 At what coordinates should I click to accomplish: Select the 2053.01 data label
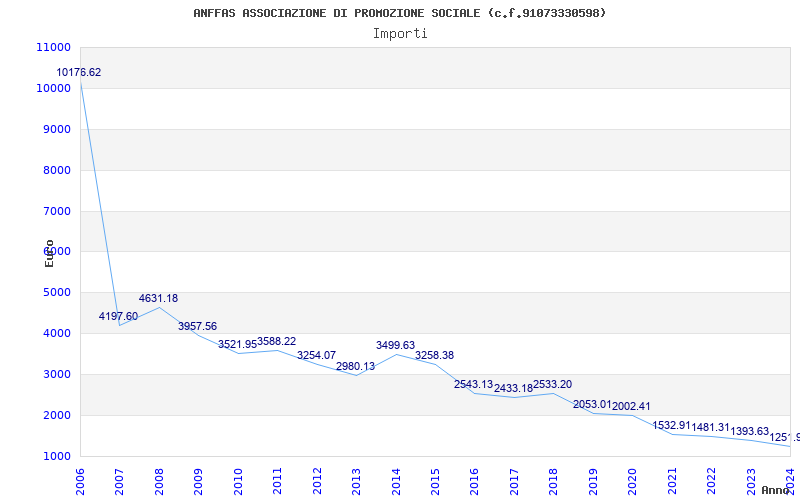(x=592, y=405)
